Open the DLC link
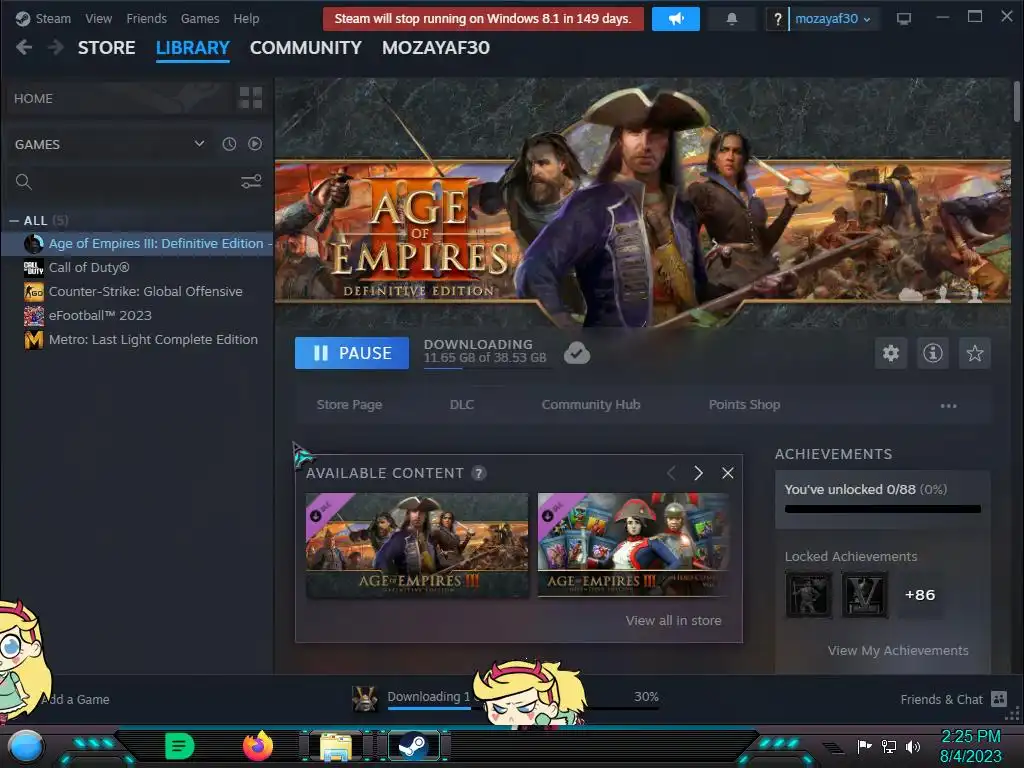 pos(462,404)
